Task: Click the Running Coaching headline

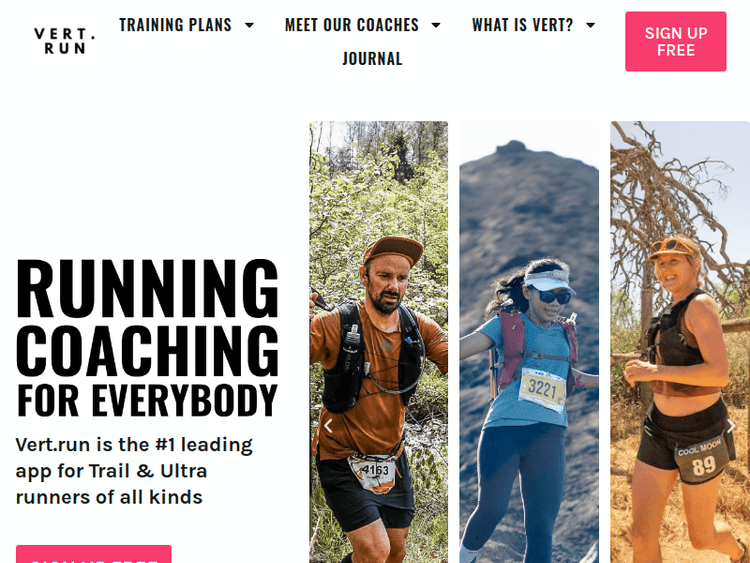Action: pos(147,317)
